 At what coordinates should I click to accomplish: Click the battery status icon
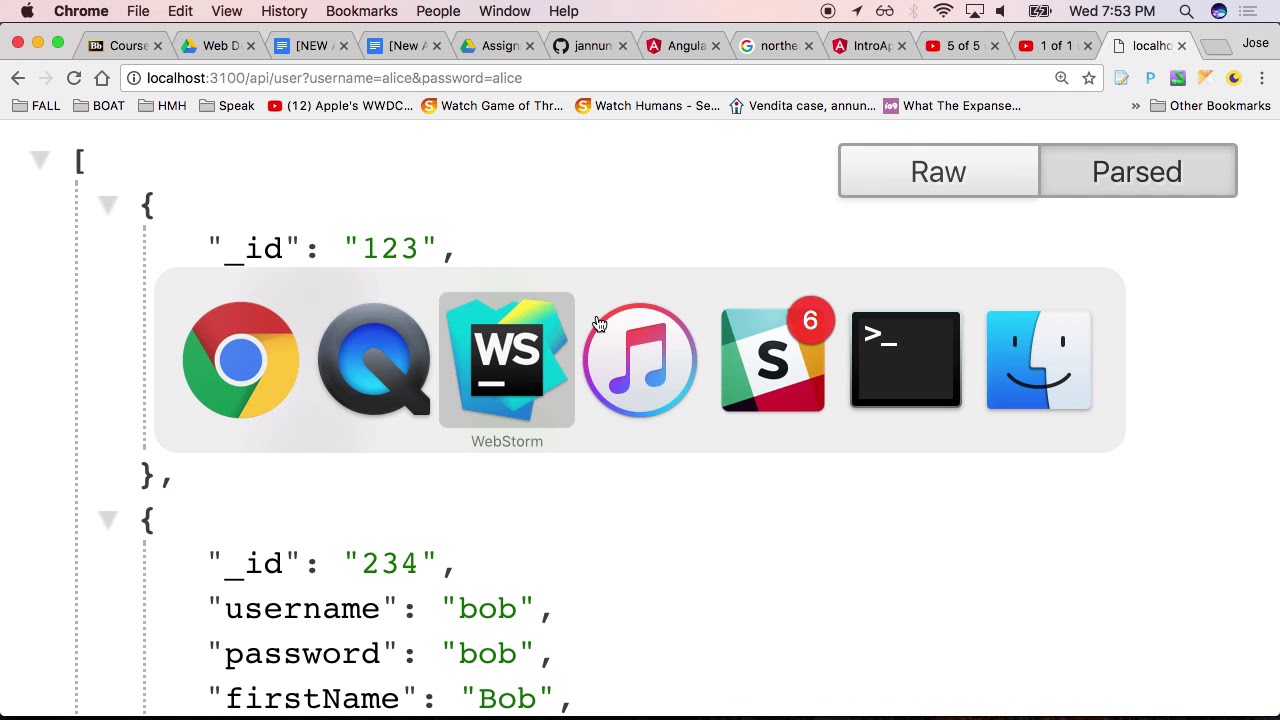pyautogui.click(x=1040, y=11)
